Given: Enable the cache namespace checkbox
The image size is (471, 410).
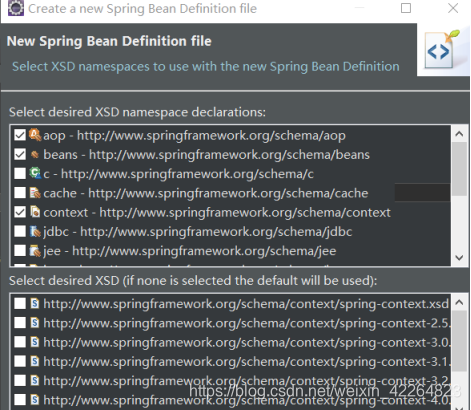Looking at the screenshot, I should point(20,193).
